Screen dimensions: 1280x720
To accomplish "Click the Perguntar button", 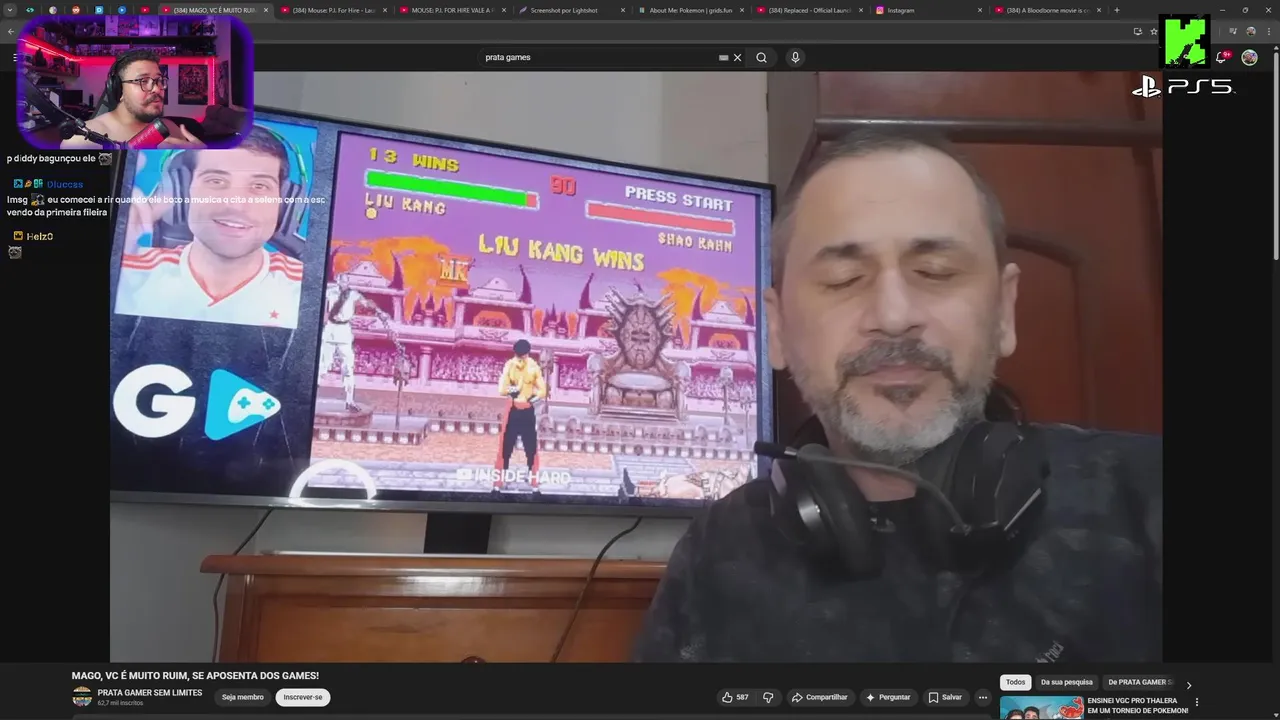I will pyautogui.click(x=888, y=697).
